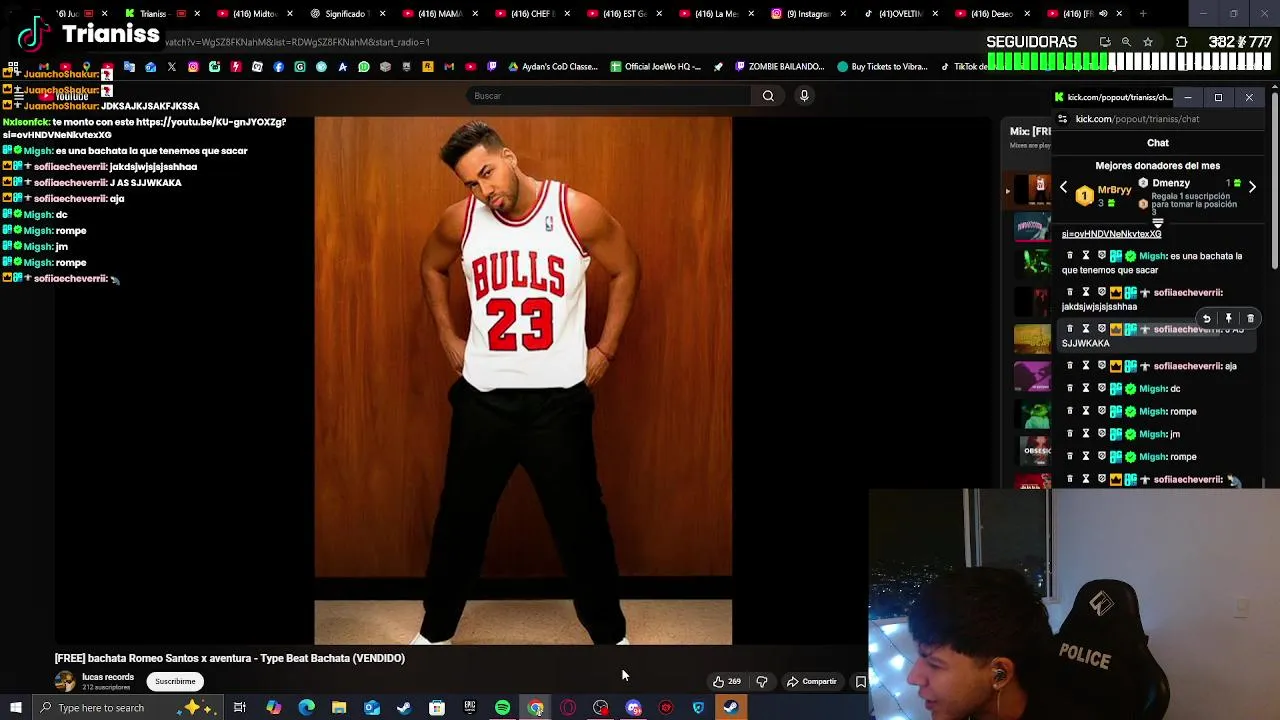
Task: Open Outlook from the taskbar
Action: 372,708
